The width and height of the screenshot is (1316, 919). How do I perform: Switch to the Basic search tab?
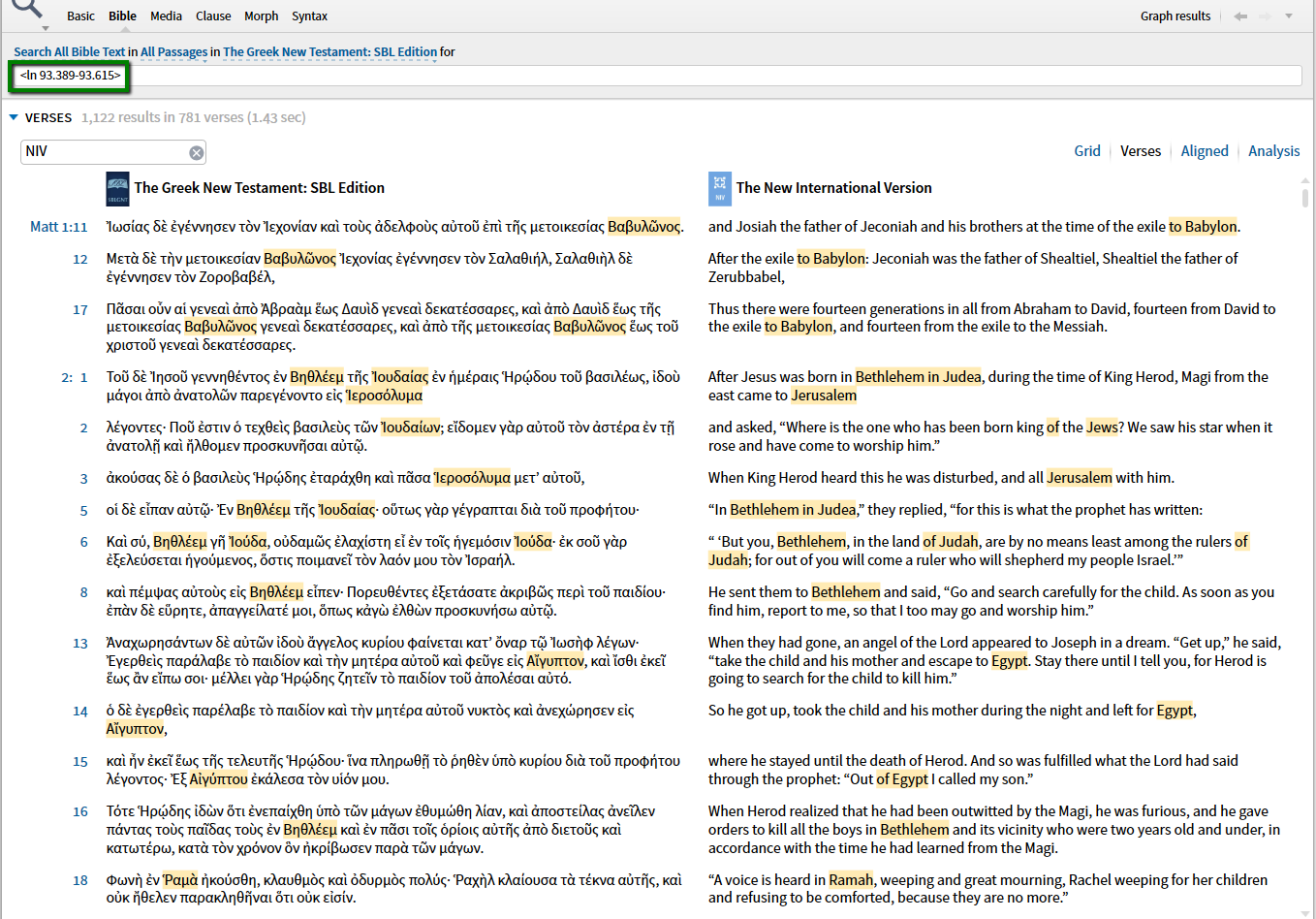pos(80,16)
